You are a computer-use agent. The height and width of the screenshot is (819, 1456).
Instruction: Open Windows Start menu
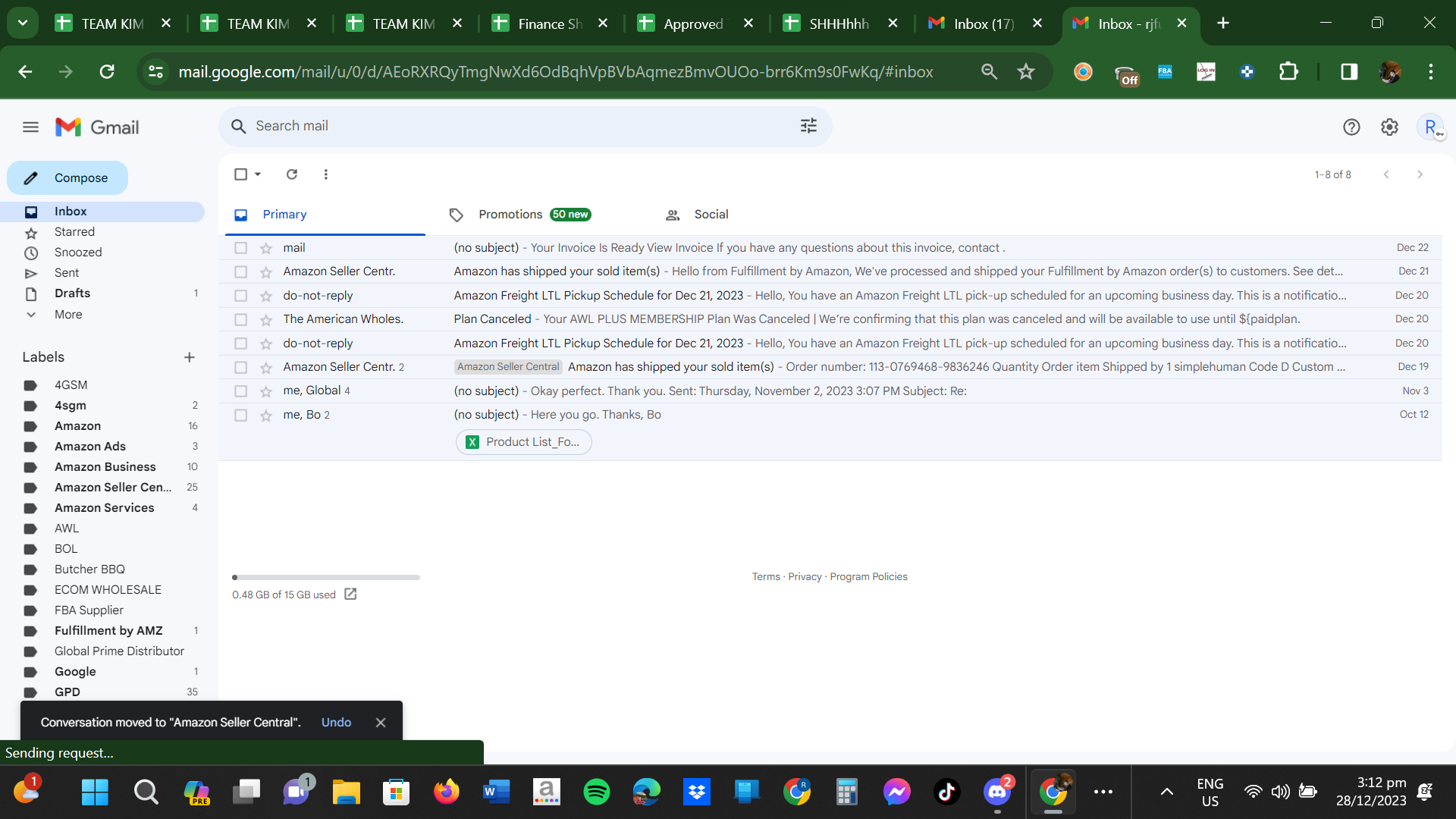(95, 792)
